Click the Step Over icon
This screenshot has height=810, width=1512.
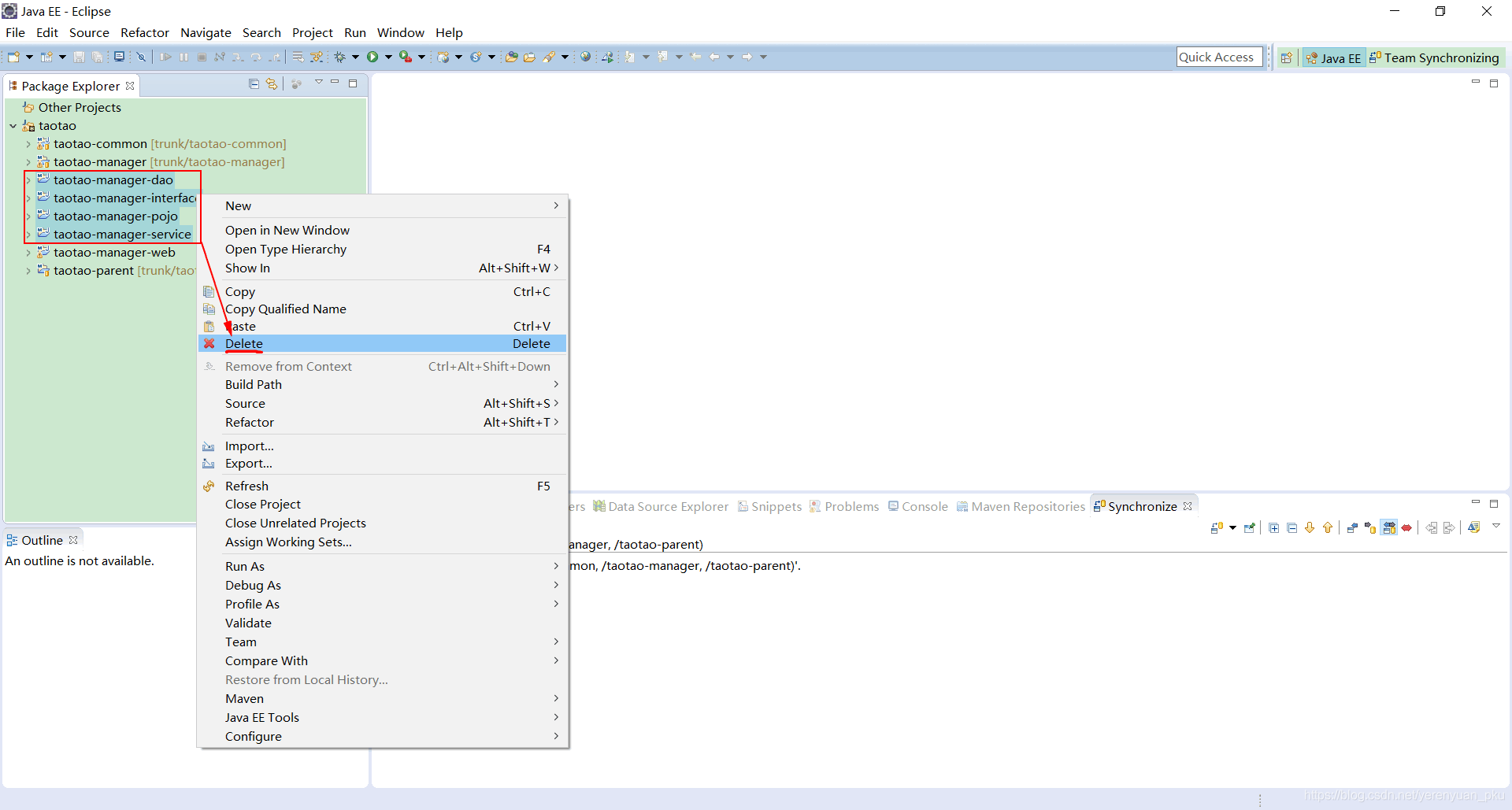pyautogui.click(x=255, y=57)
